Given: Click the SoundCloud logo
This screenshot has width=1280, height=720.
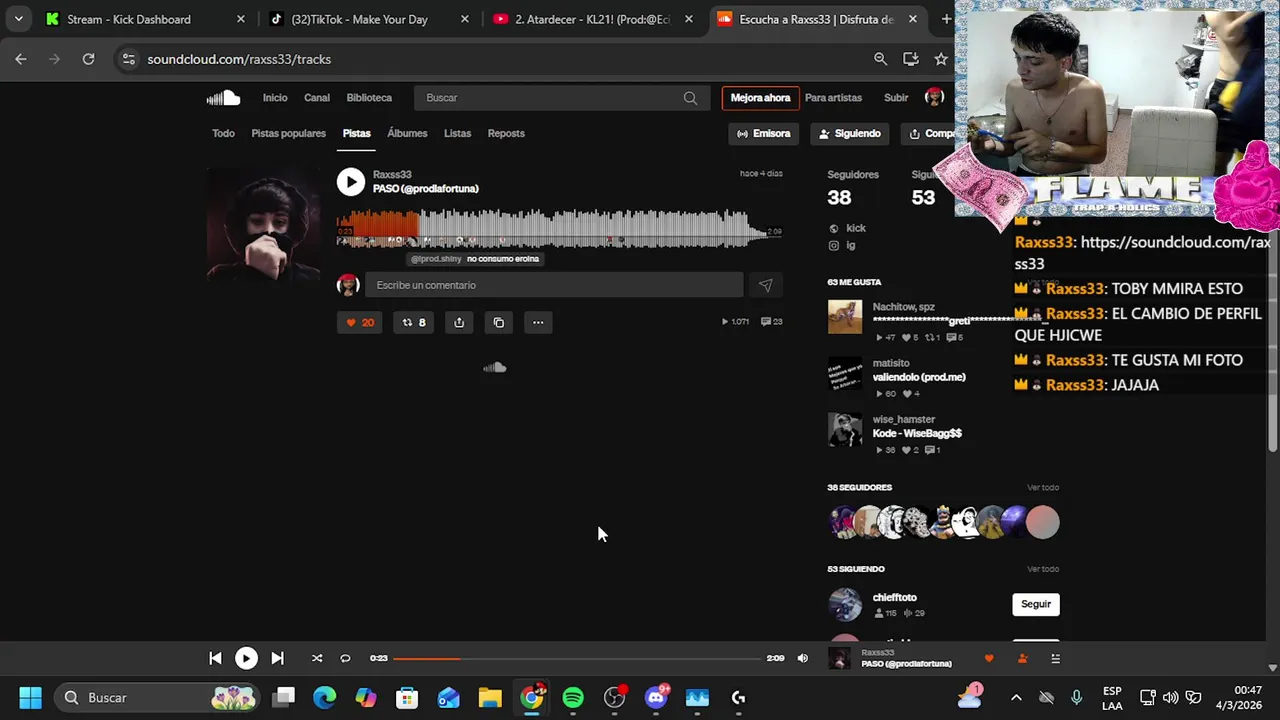Looking at the screenshot, I should pyautogui.click(x=223, y=97).
